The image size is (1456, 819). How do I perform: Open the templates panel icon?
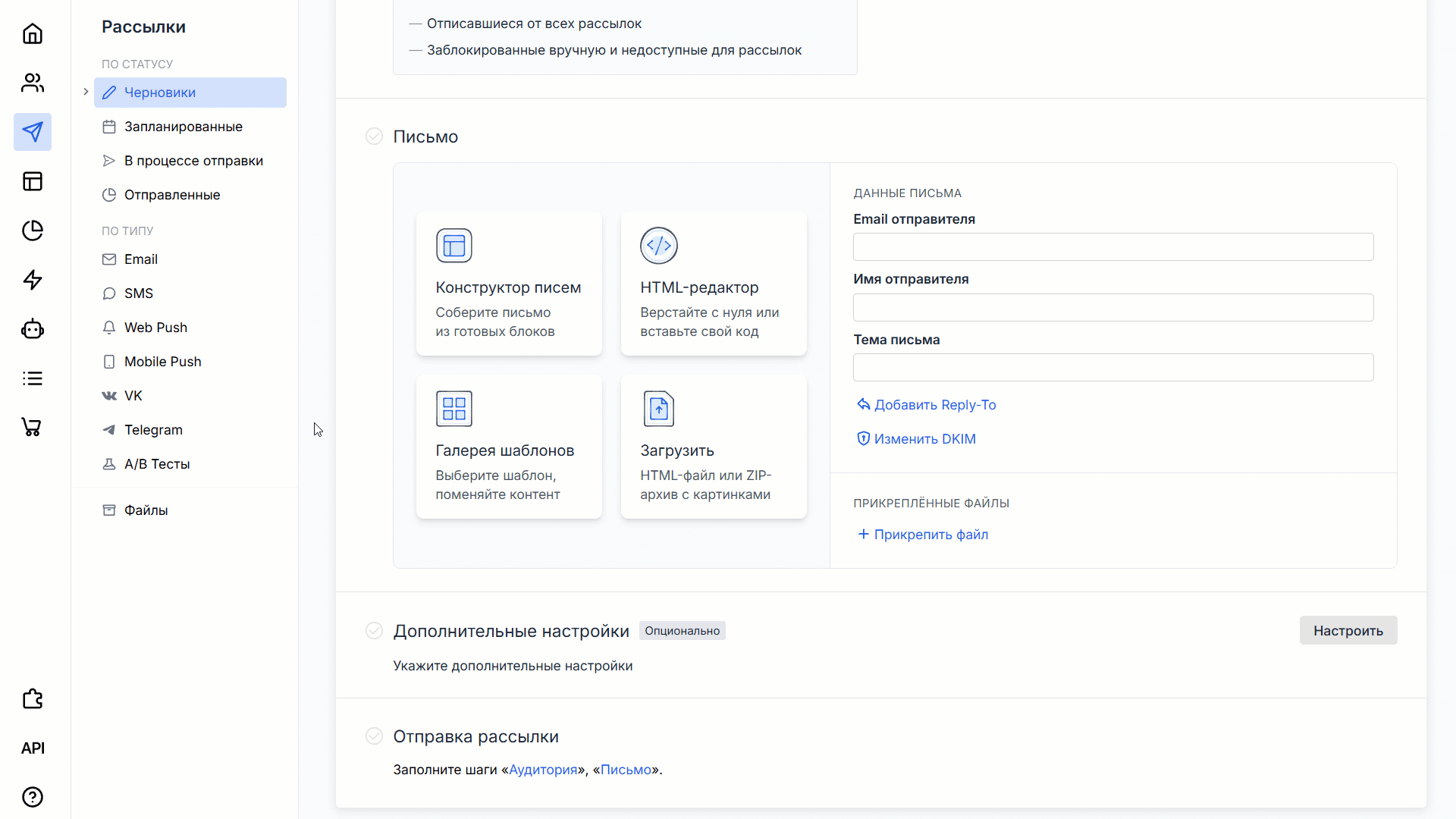(32, 181)
